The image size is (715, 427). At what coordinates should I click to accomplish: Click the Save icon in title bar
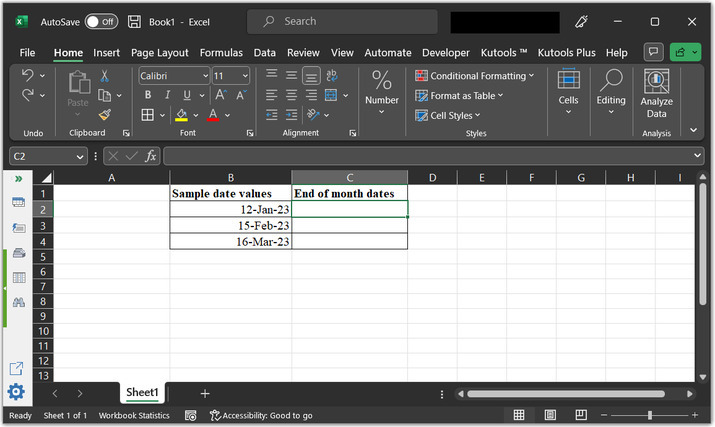[134, 21]
